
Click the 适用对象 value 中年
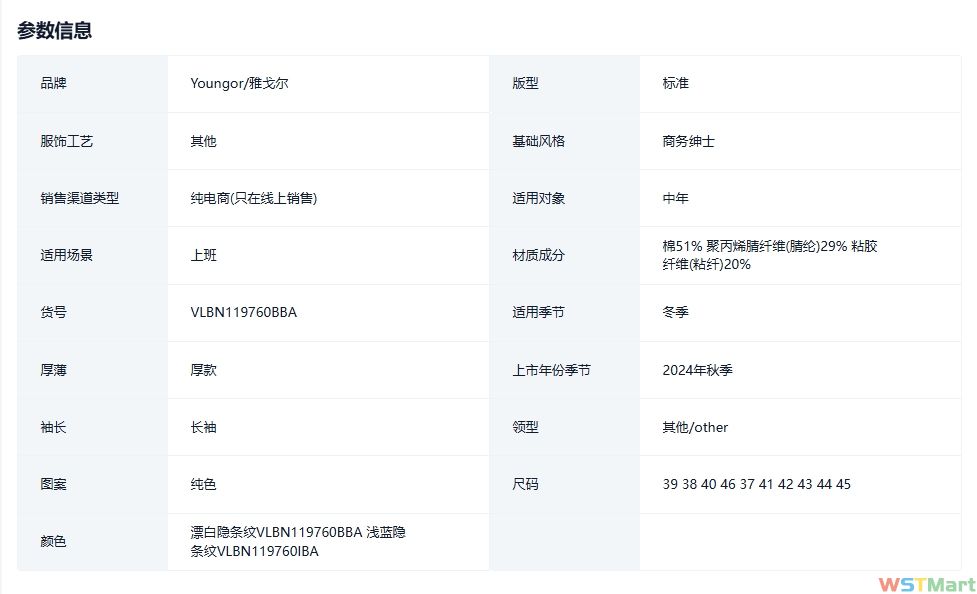pyautogui.click(x=675, y=198)
